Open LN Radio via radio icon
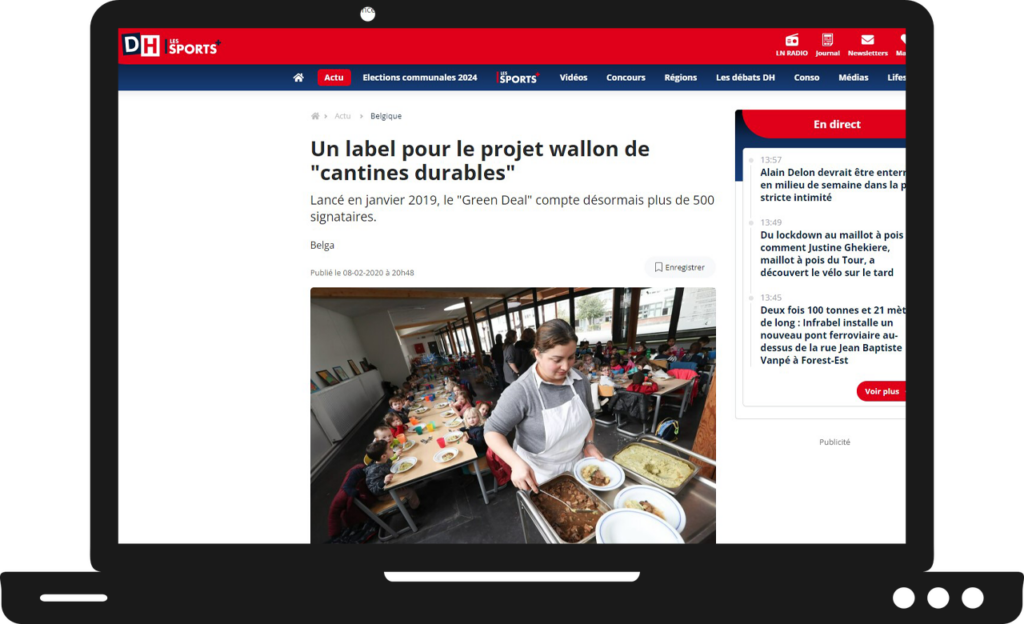The height and width of the screenshot is (624, 1024). pos(791,40)
